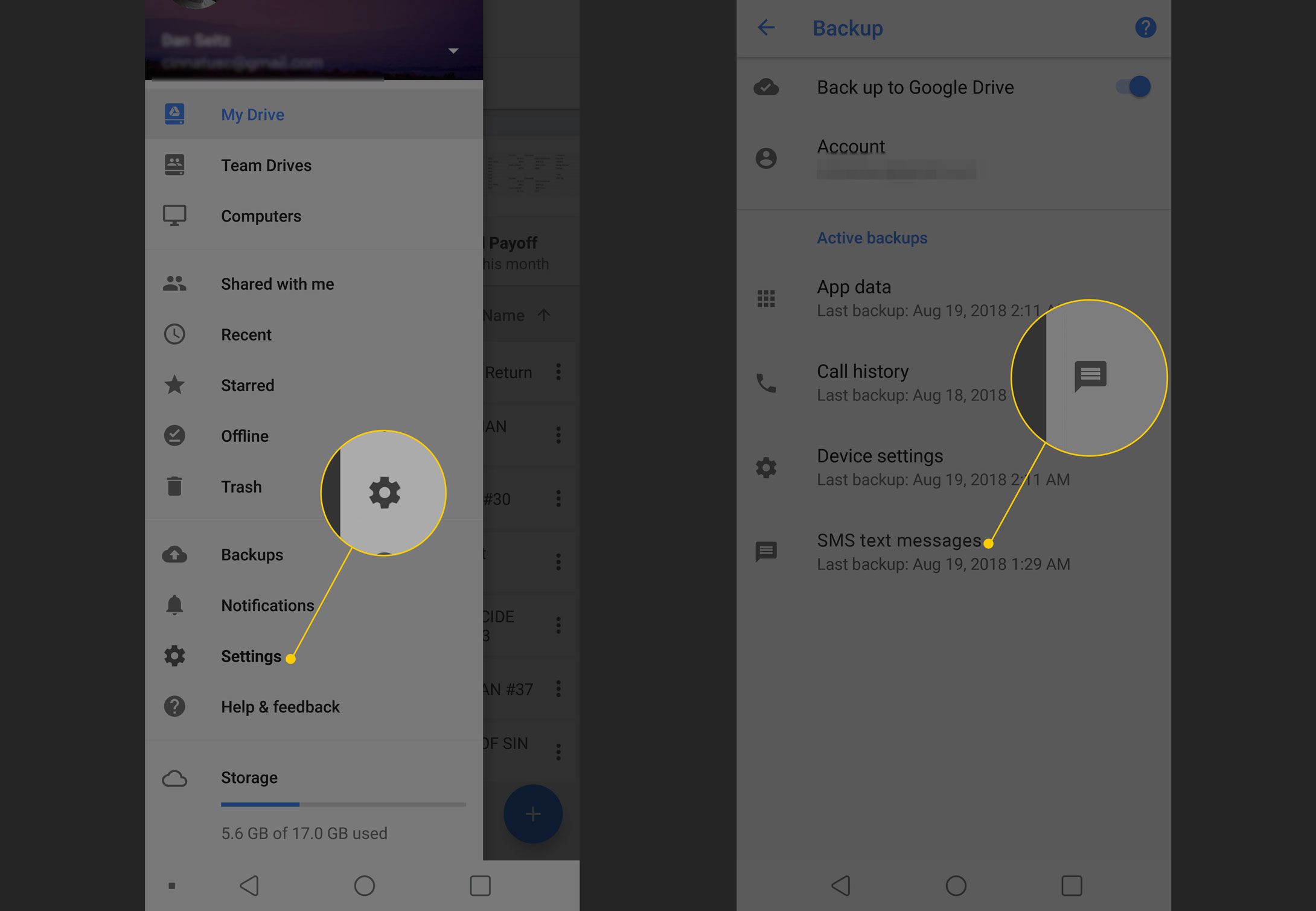Click the Team Drives icon

coord(175,165)
